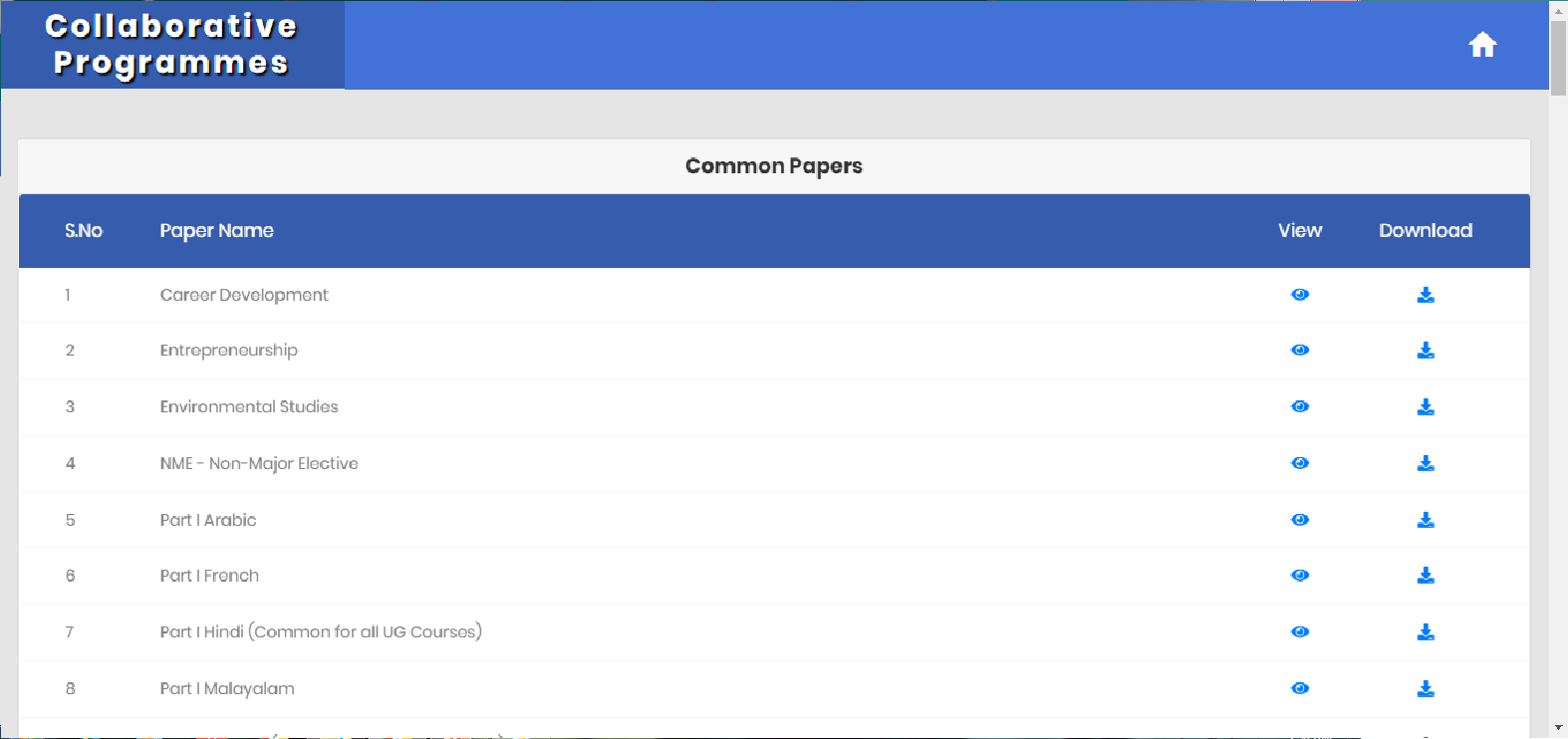This screenshot has height=739, width=1568.
Task: View the Part I French paper
Action: pyautogui.click(x=1300, y=576)
